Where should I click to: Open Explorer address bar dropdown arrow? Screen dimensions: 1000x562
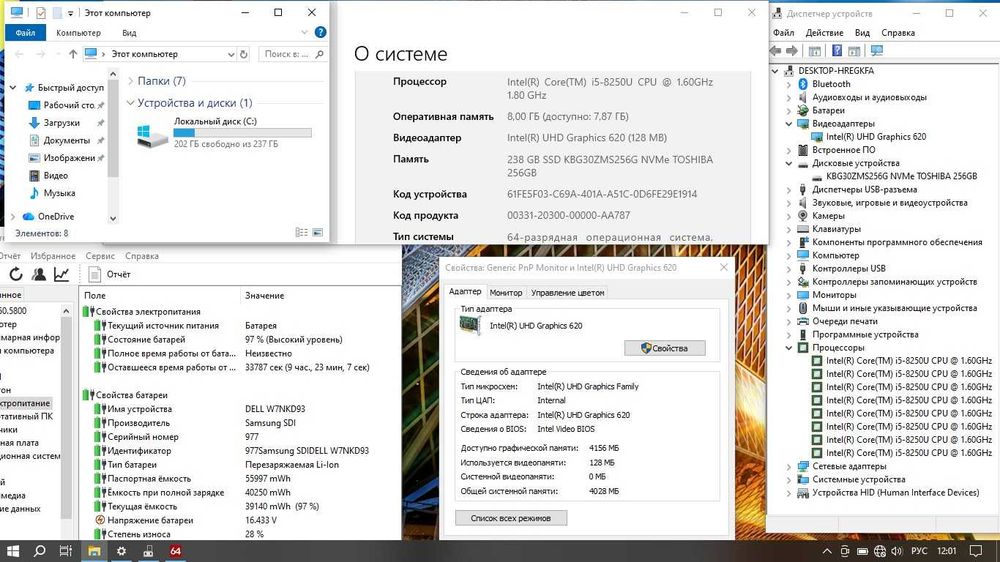point(231,54)
